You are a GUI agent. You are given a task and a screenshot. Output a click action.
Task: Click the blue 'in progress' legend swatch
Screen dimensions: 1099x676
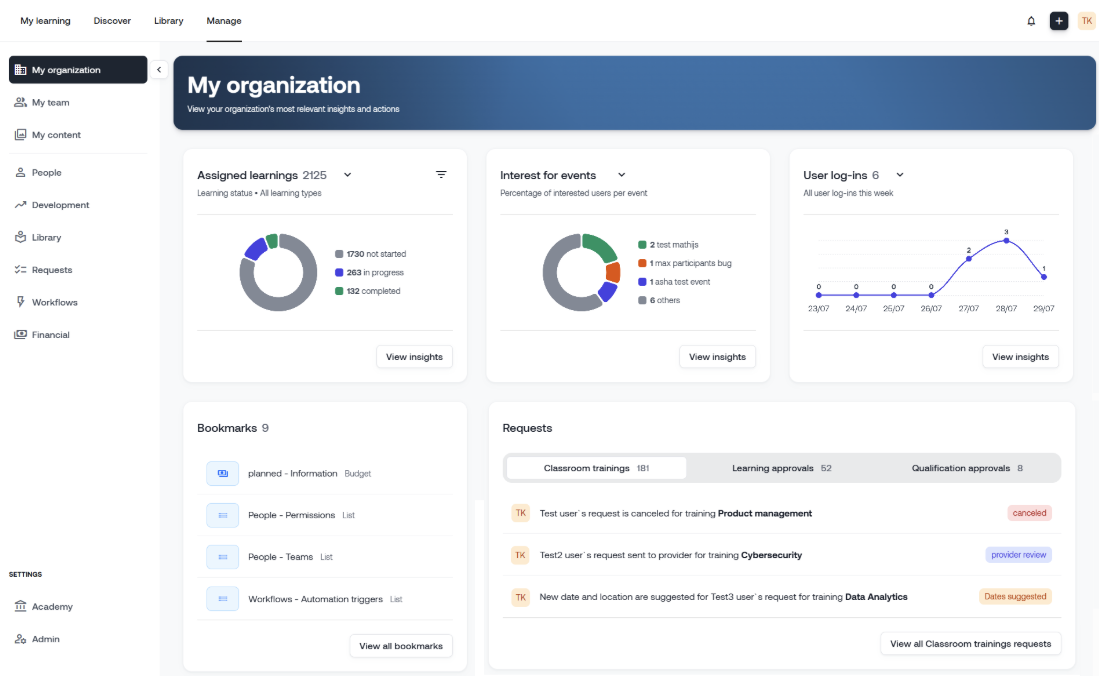339,273
